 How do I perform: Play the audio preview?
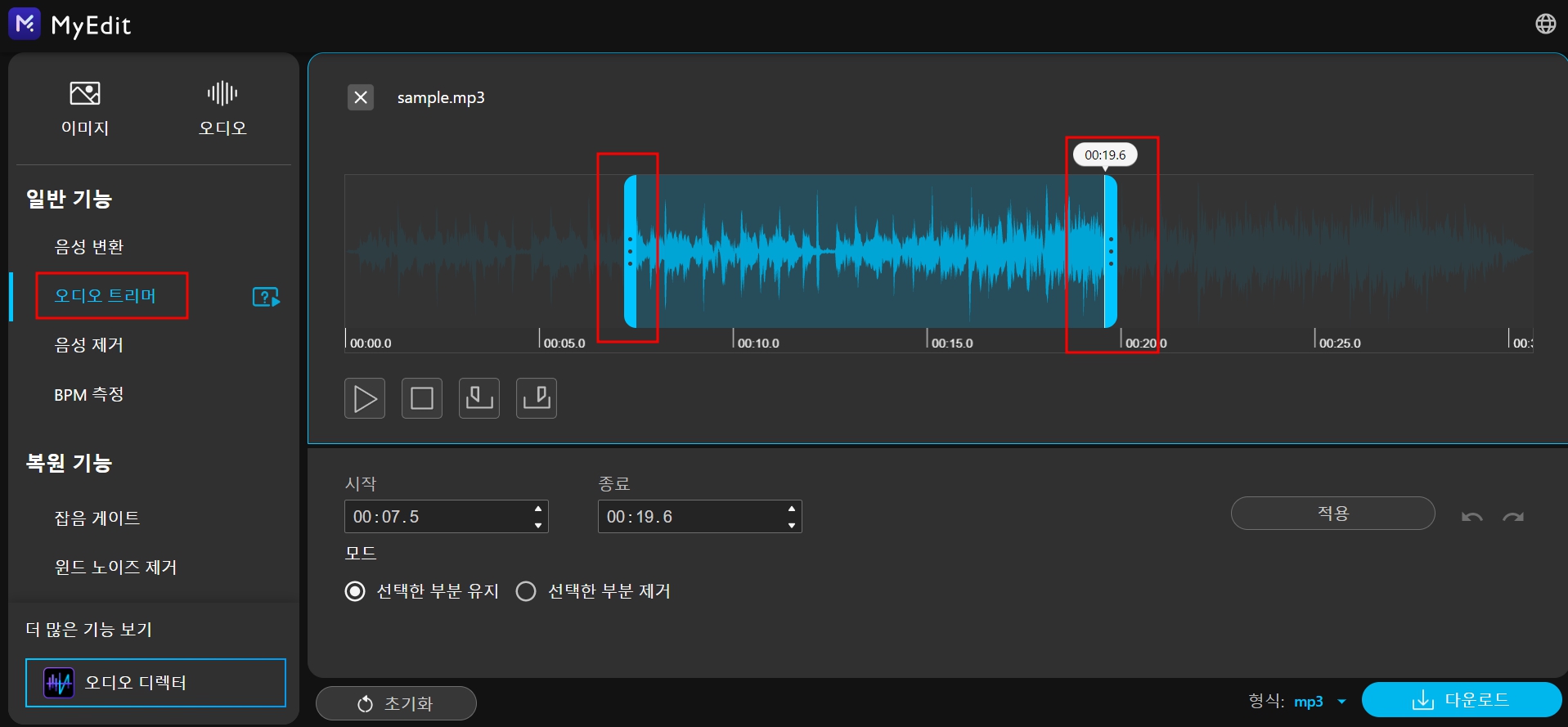tap(365, 398)
